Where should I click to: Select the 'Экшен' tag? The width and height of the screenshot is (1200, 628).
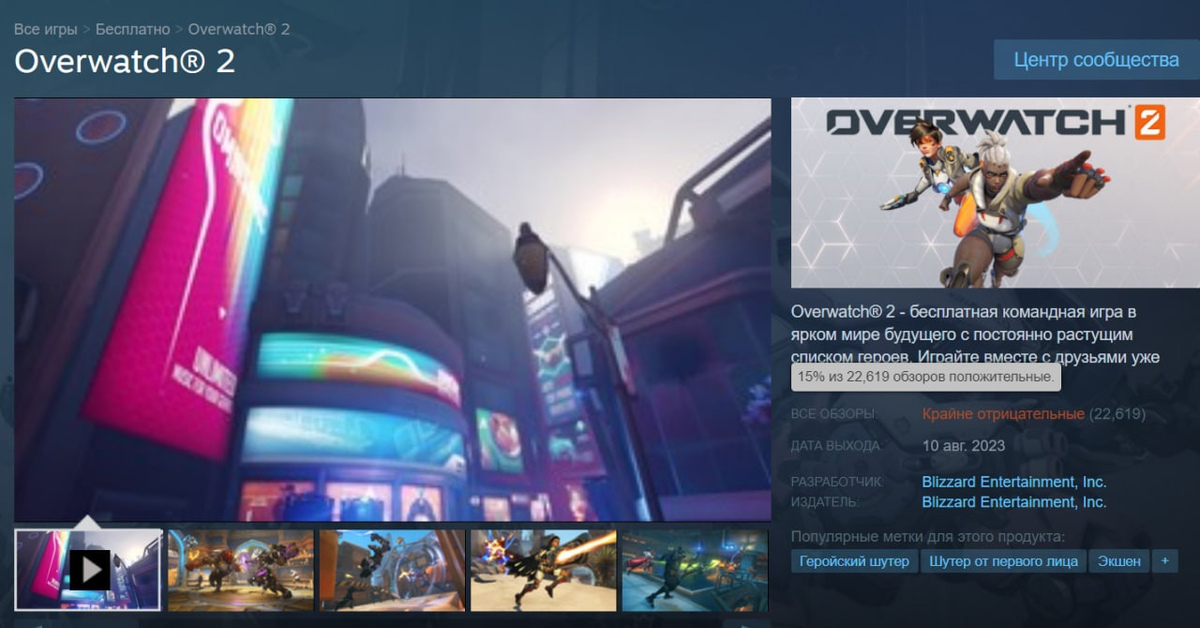coord(1118,561)
